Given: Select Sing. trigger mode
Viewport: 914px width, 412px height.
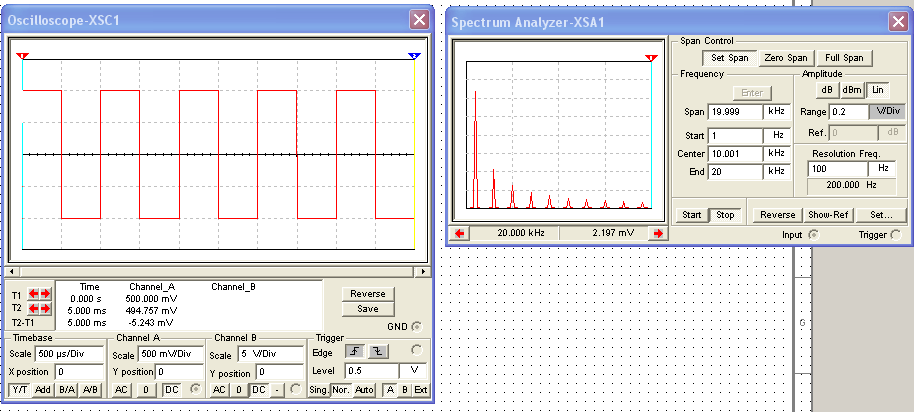Looking at the screenshot, I should pyautogui.click(x=319, y=390).
